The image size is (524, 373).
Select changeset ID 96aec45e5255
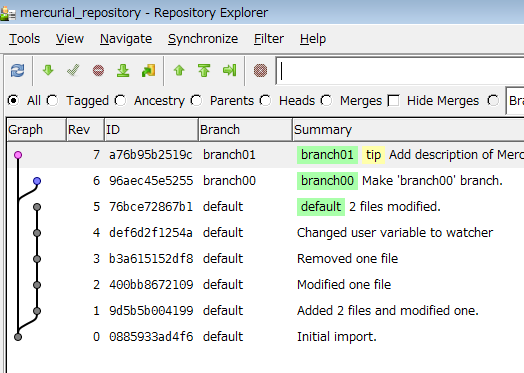click(151, 181)
